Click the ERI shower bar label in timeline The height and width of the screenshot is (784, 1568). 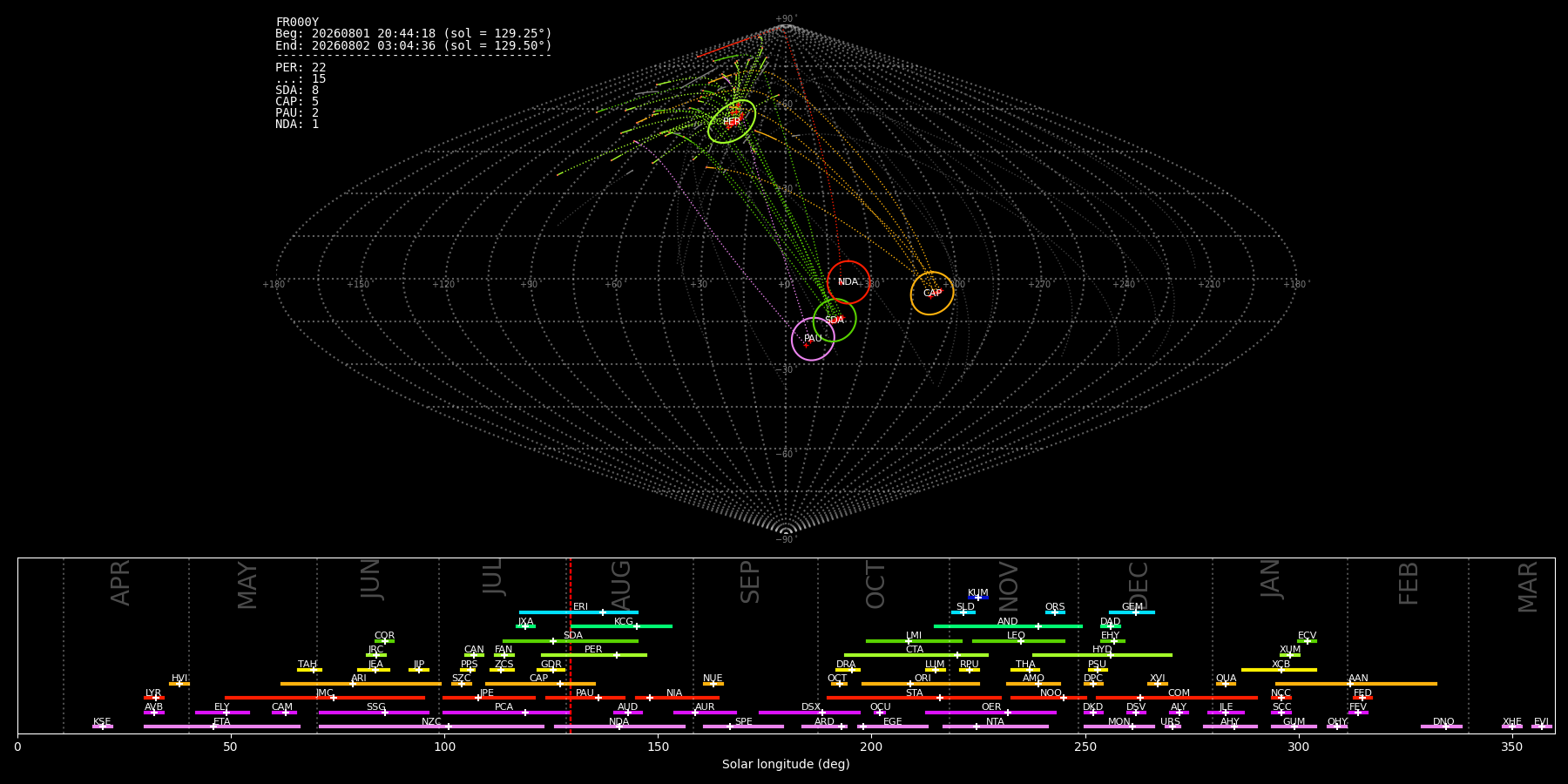point(580,607)
